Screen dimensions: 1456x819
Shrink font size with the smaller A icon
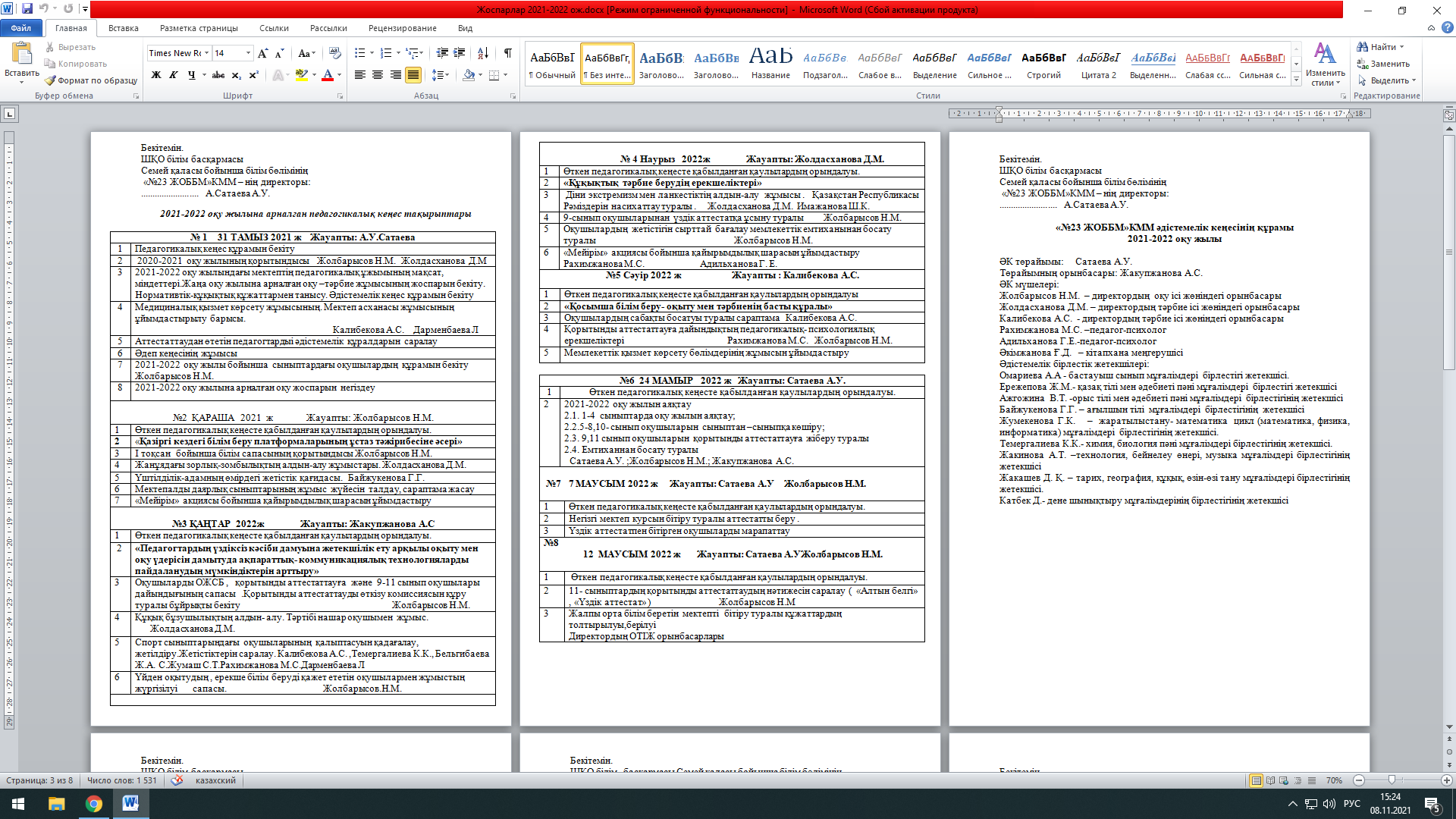pyautogui.click(x=279, y=53)
